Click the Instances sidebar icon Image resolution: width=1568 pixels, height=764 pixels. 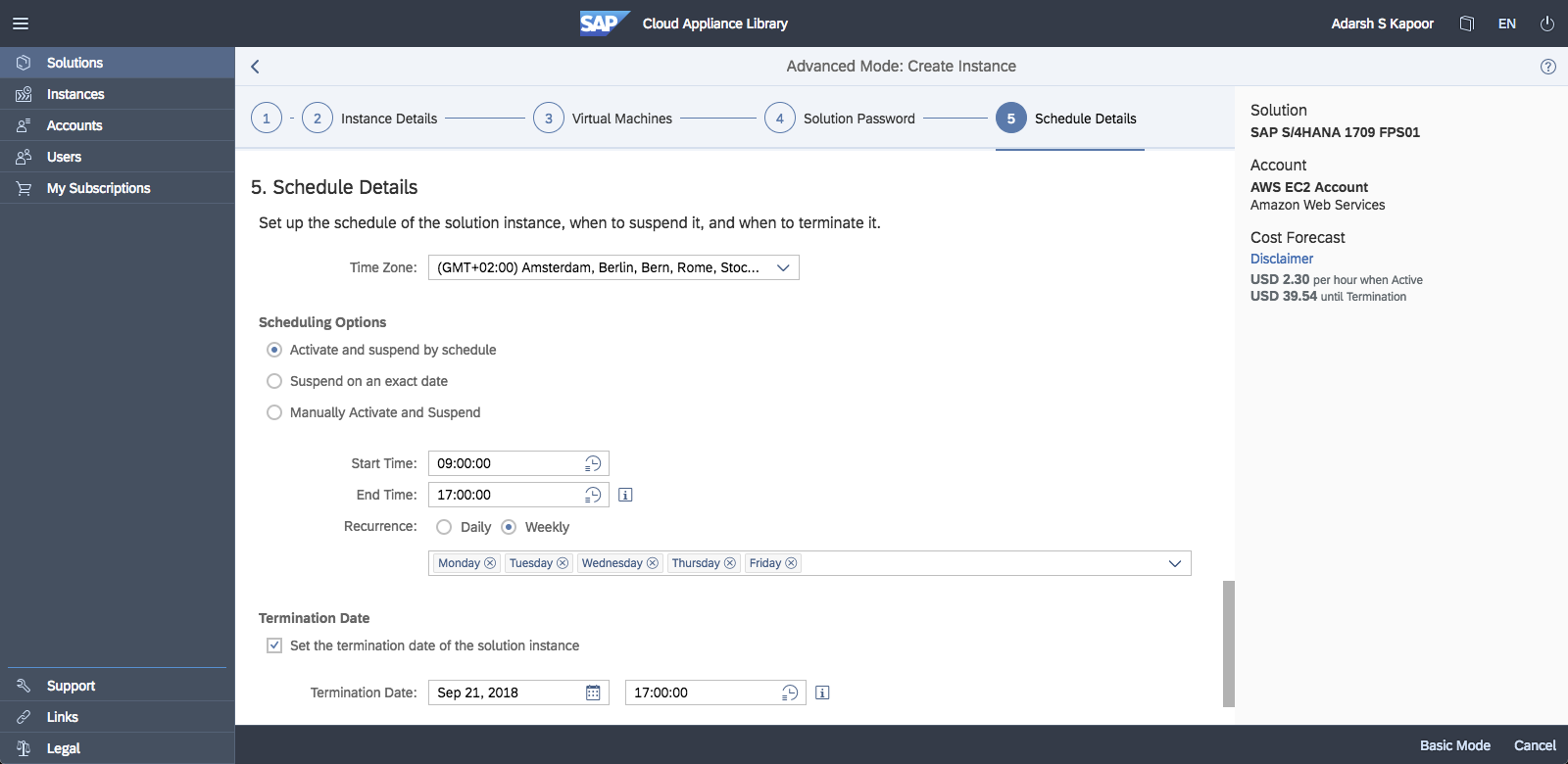24,94
